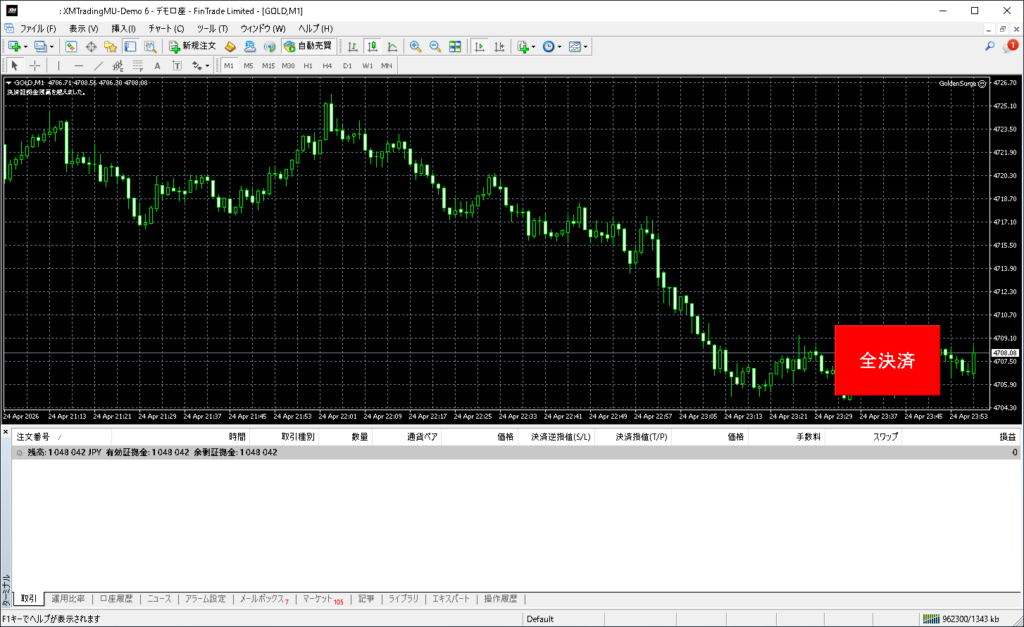This screenshot has width=1024, height=627.
Task: Select the vertical line drawing tool
Action: (58, 65)
